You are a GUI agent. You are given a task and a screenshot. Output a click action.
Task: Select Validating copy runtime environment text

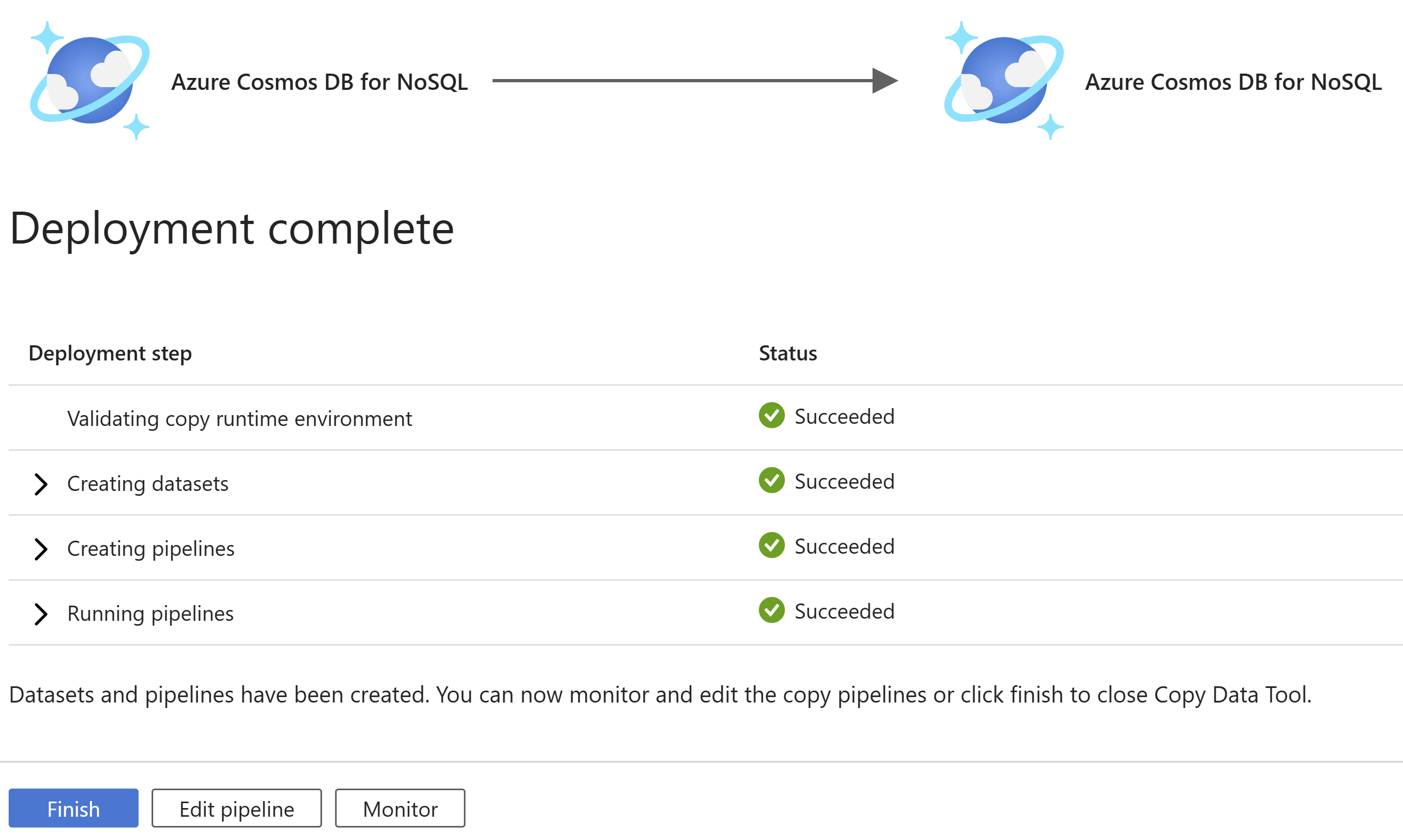click(x=239, y=419)
